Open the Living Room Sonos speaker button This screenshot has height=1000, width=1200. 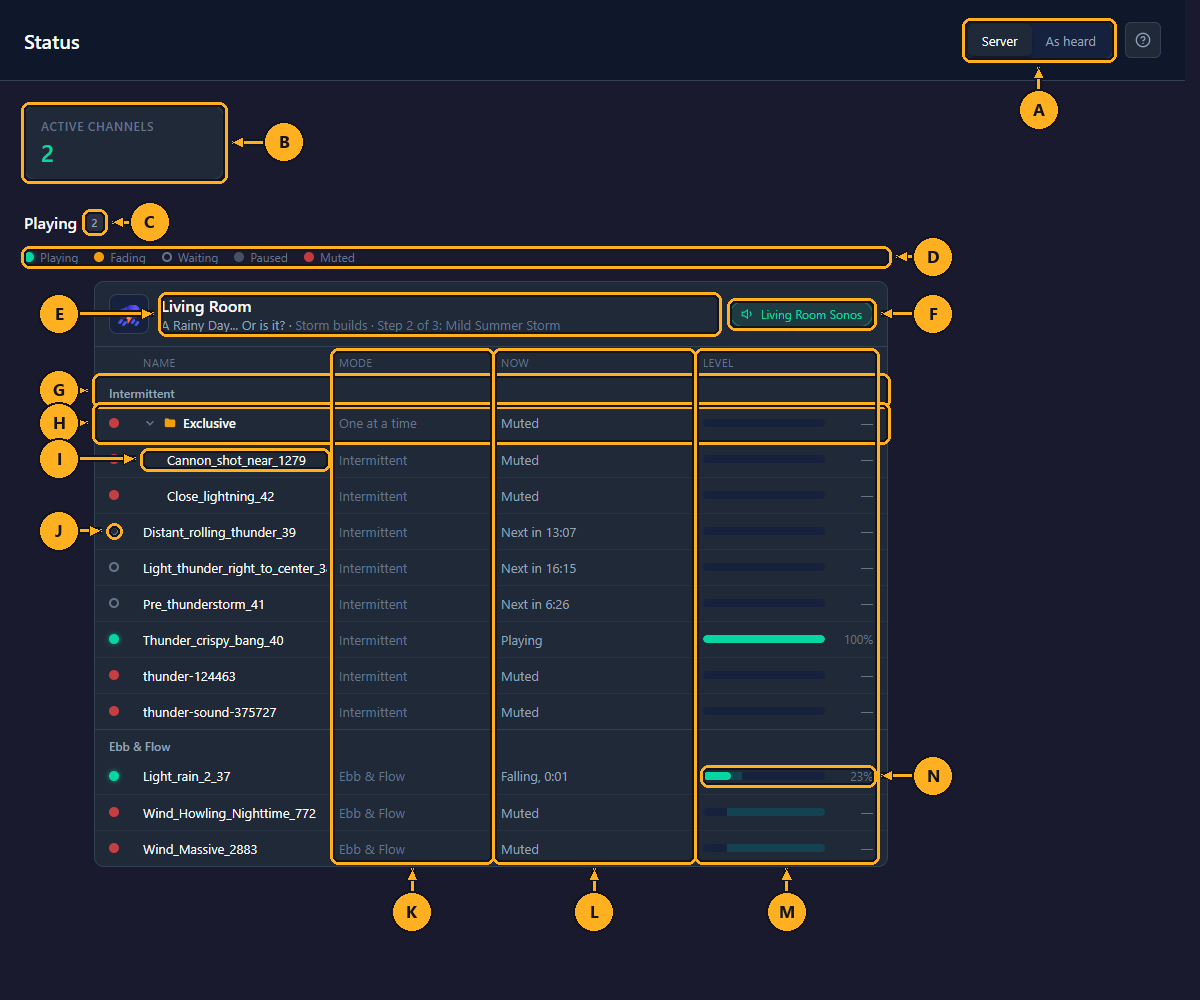click(802, 314)
